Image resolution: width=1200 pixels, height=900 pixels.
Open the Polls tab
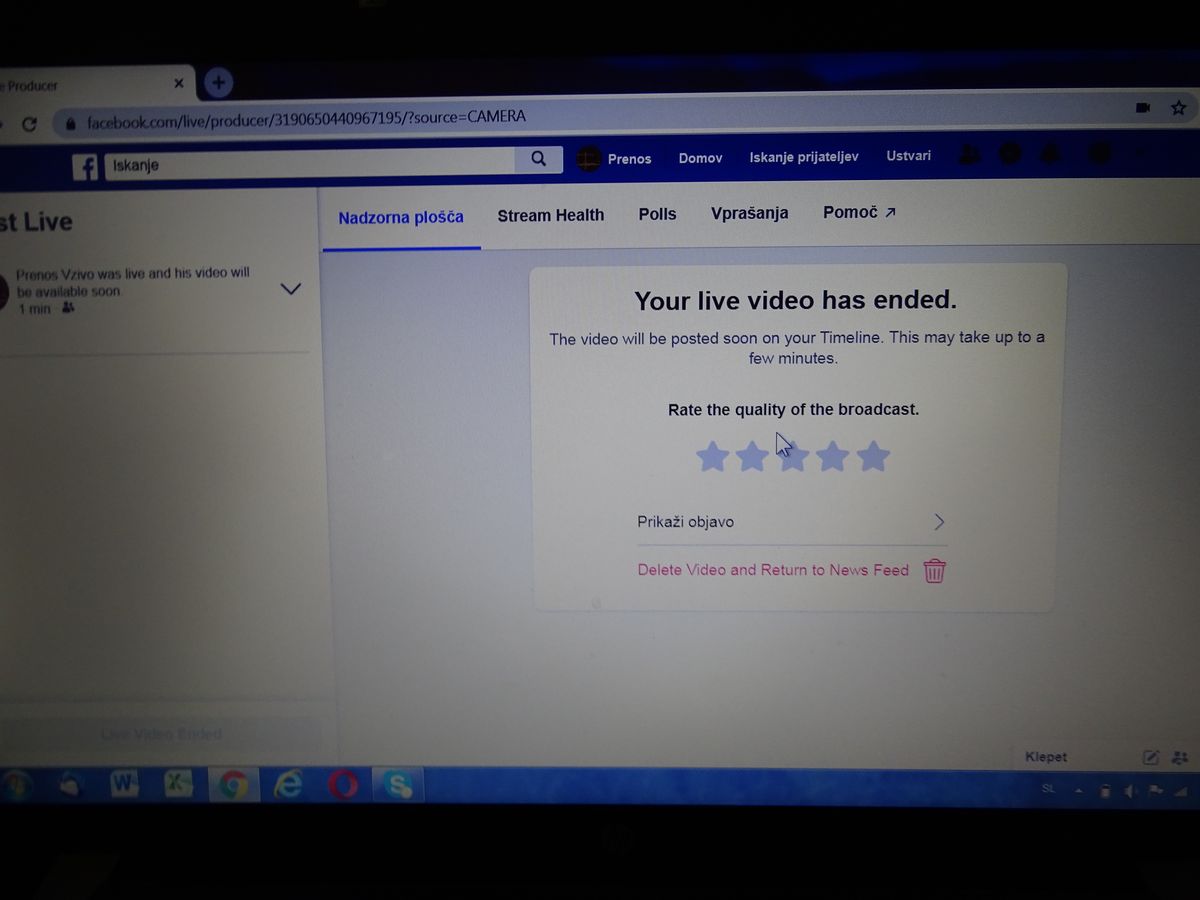[x=657, y=214]
